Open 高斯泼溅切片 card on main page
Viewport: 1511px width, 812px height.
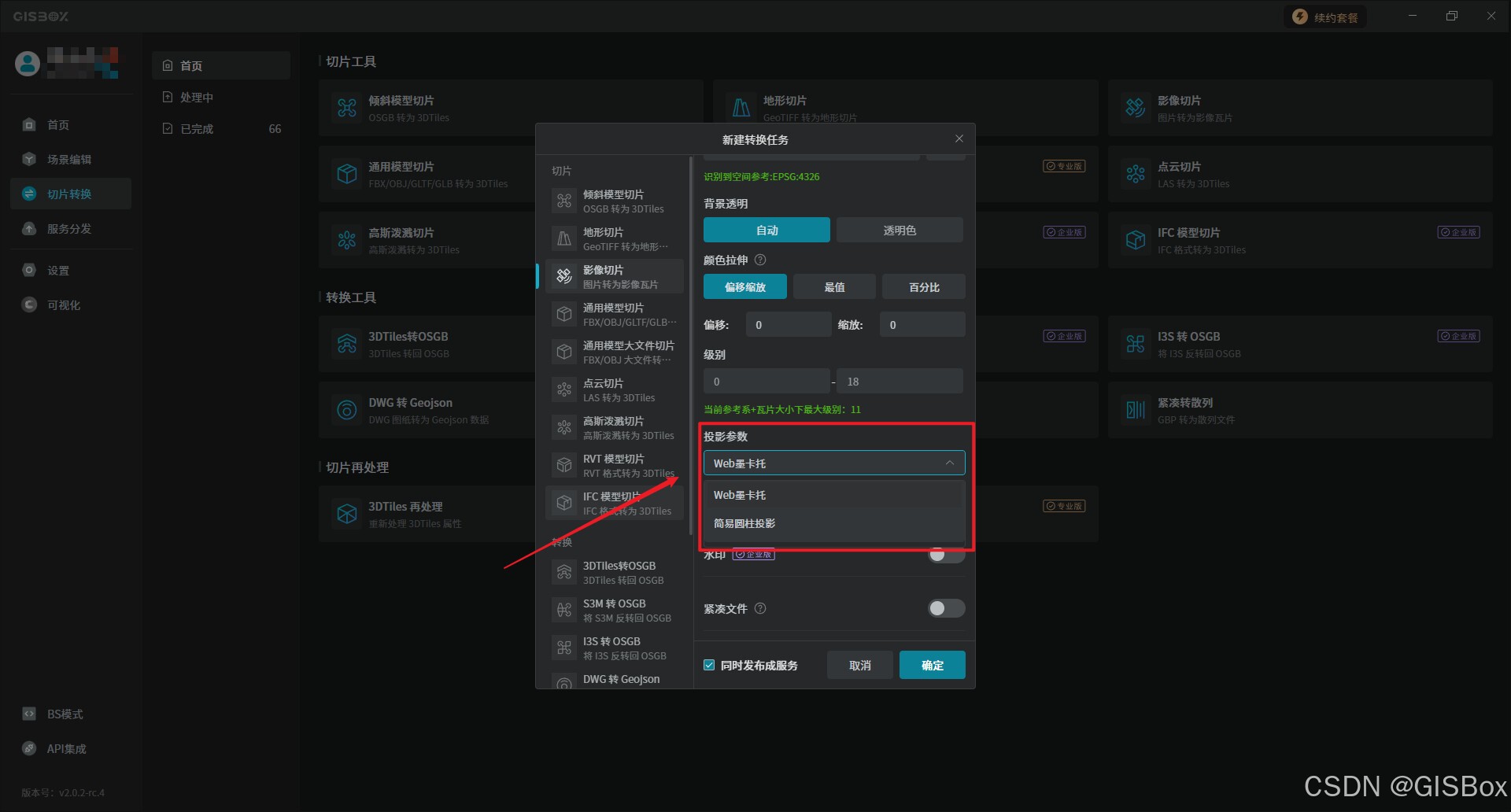pyautogui.click(x=427, y=240)
